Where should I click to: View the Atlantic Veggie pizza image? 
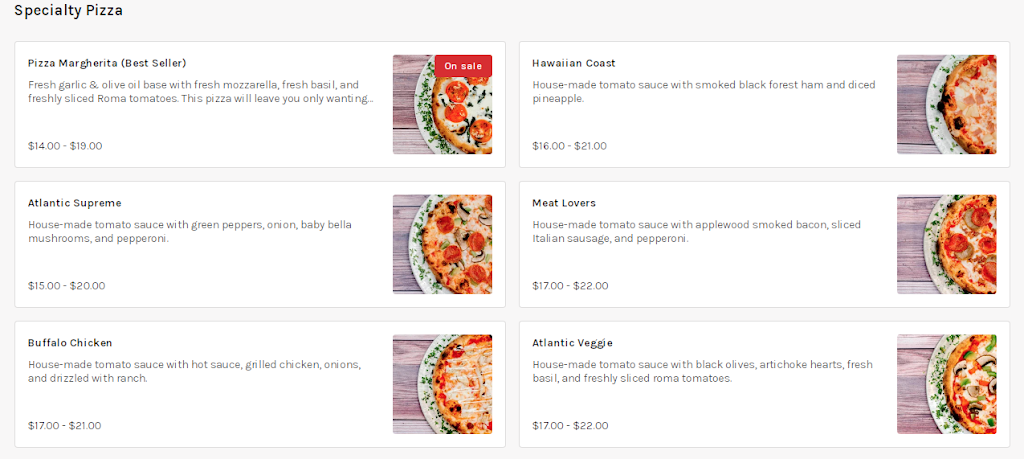(x=946, y=384)
